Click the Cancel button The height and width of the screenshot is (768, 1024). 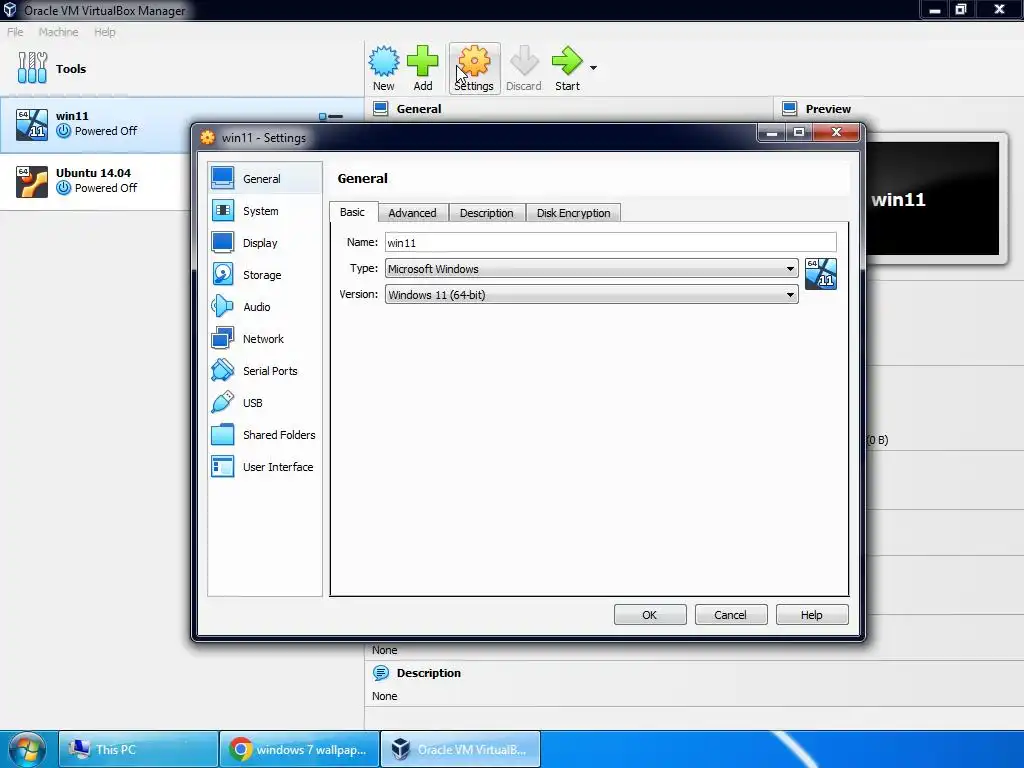click(x=731, y=615)
